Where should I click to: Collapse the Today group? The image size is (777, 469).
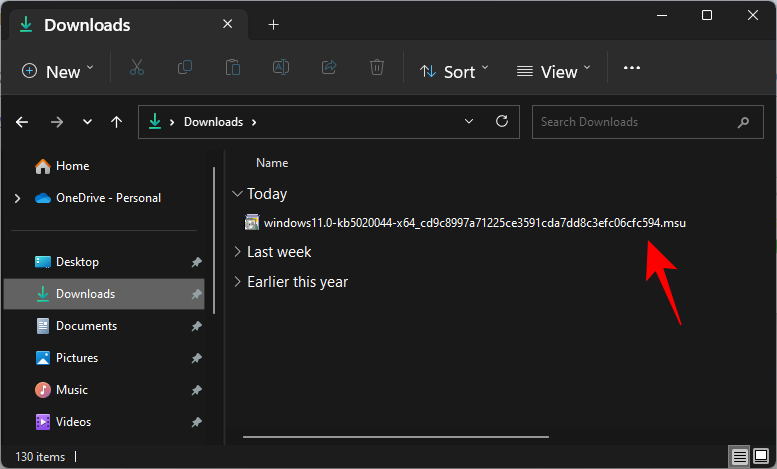click(x=237, y=194)
